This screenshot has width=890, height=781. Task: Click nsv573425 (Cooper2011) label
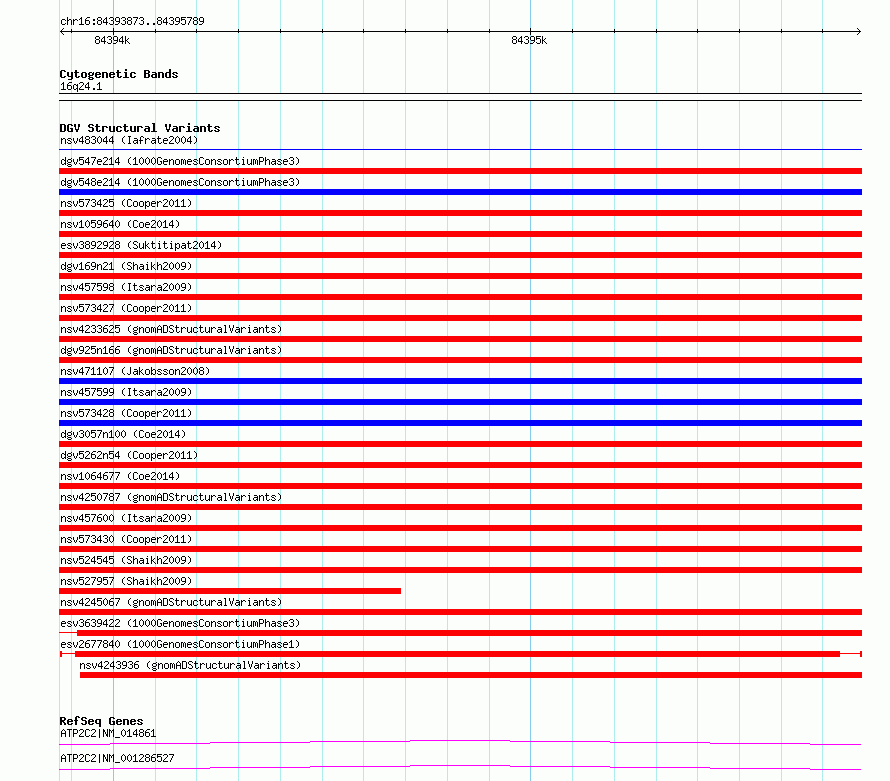(x=126, y=203)
